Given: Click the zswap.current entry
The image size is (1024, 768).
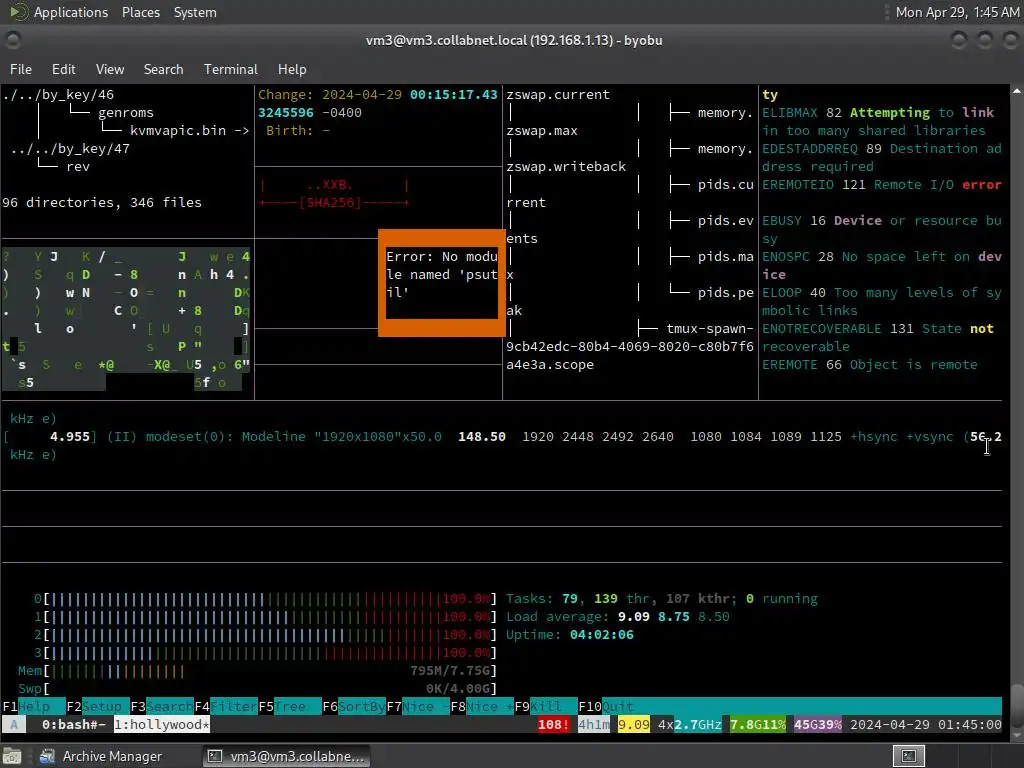Looking at the screenshot, I should coord(558,95).
